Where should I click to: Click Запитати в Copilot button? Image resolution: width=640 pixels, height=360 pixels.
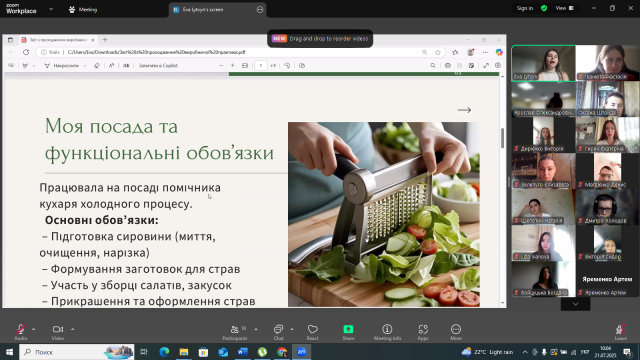tap(158, 66)
